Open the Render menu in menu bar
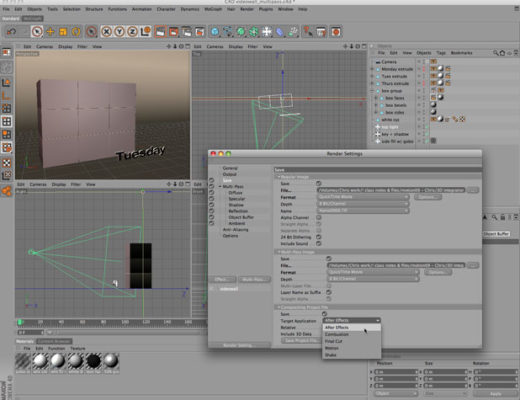The height and width of the screenshot is (400, 520). 247,9
